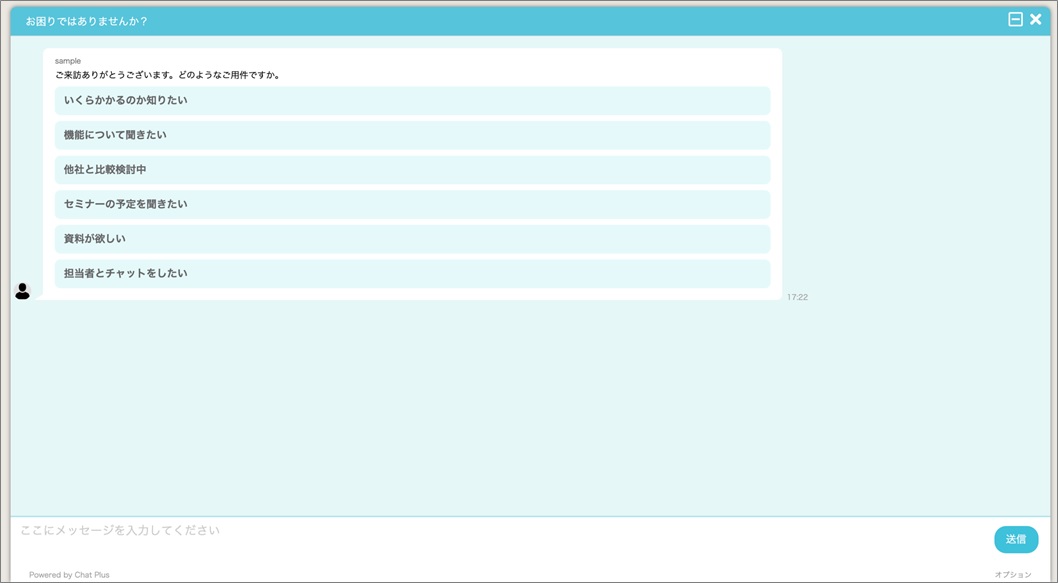Choose "セミナーの予定を聞きたい" option

point(412,204)
